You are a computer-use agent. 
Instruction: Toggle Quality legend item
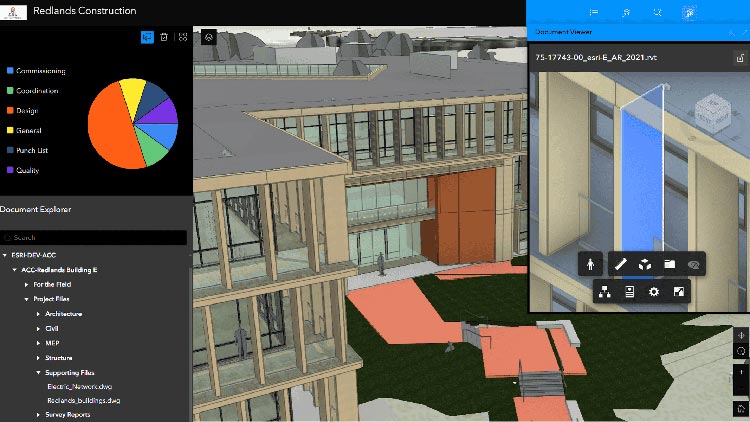22,170
